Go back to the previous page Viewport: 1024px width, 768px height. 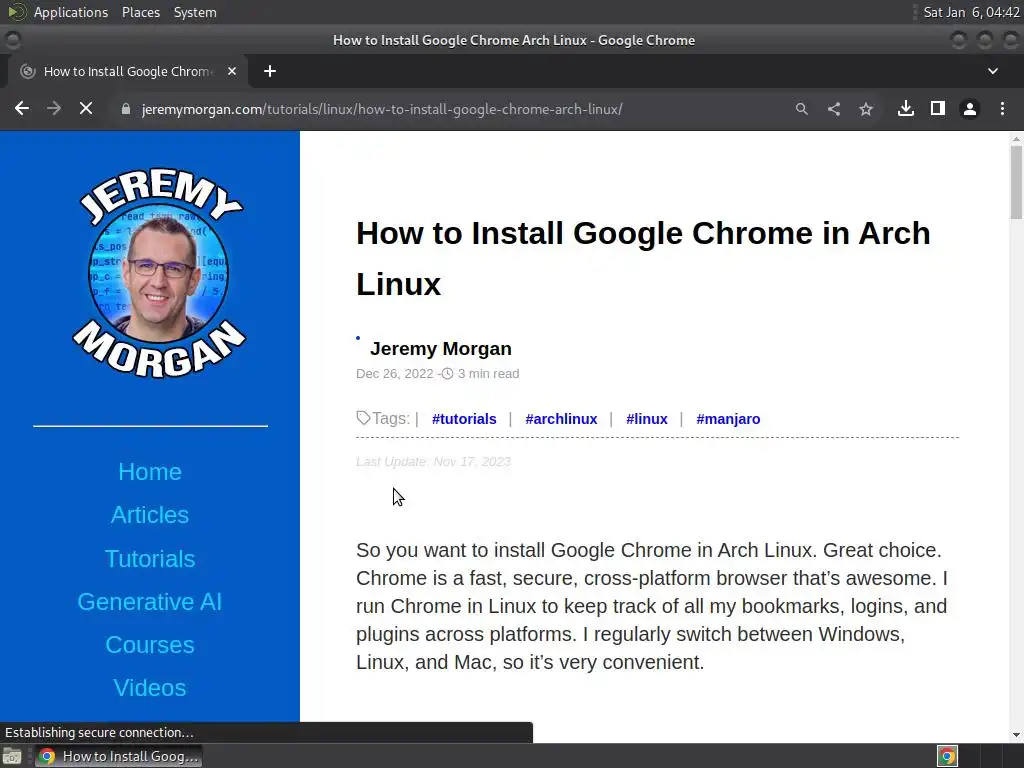pos(22,108)
